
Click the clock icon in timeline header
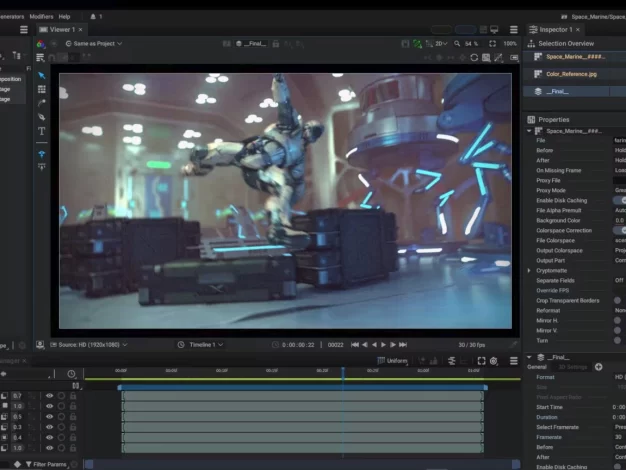point(72,374)
